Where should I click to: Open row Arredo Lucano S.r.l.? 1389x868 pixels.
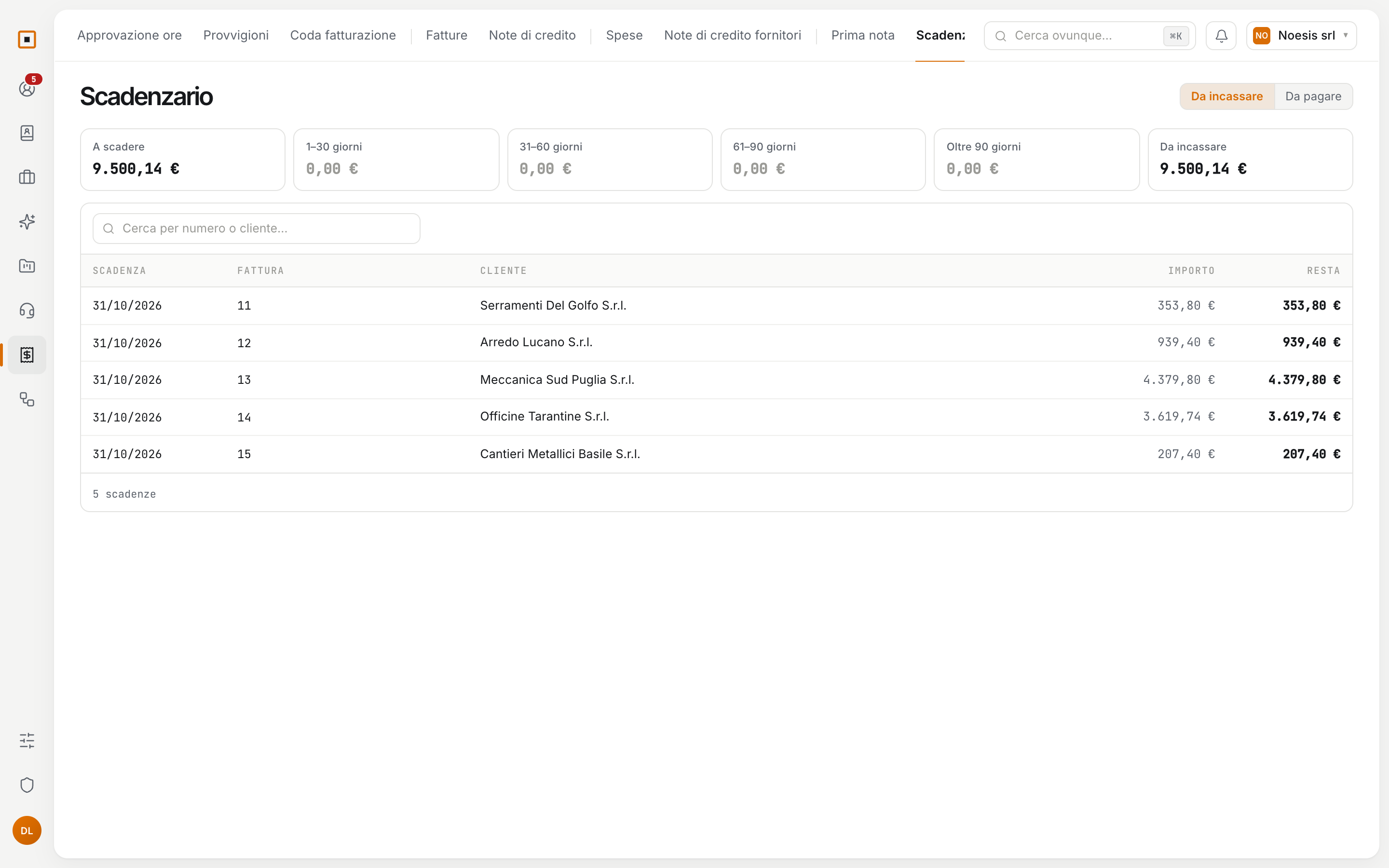pyautogui.click(x=716, y=343)
